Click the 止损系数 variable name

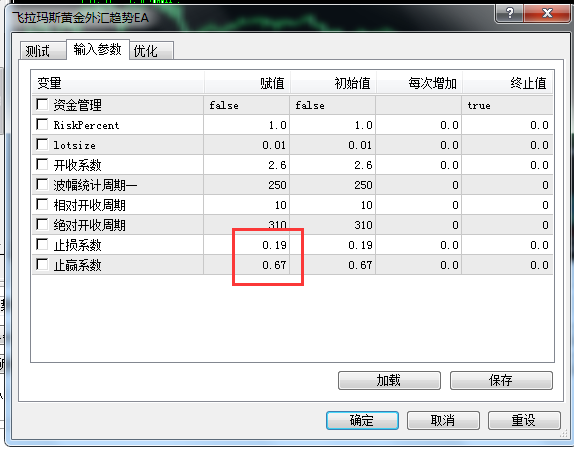[77, 245]
